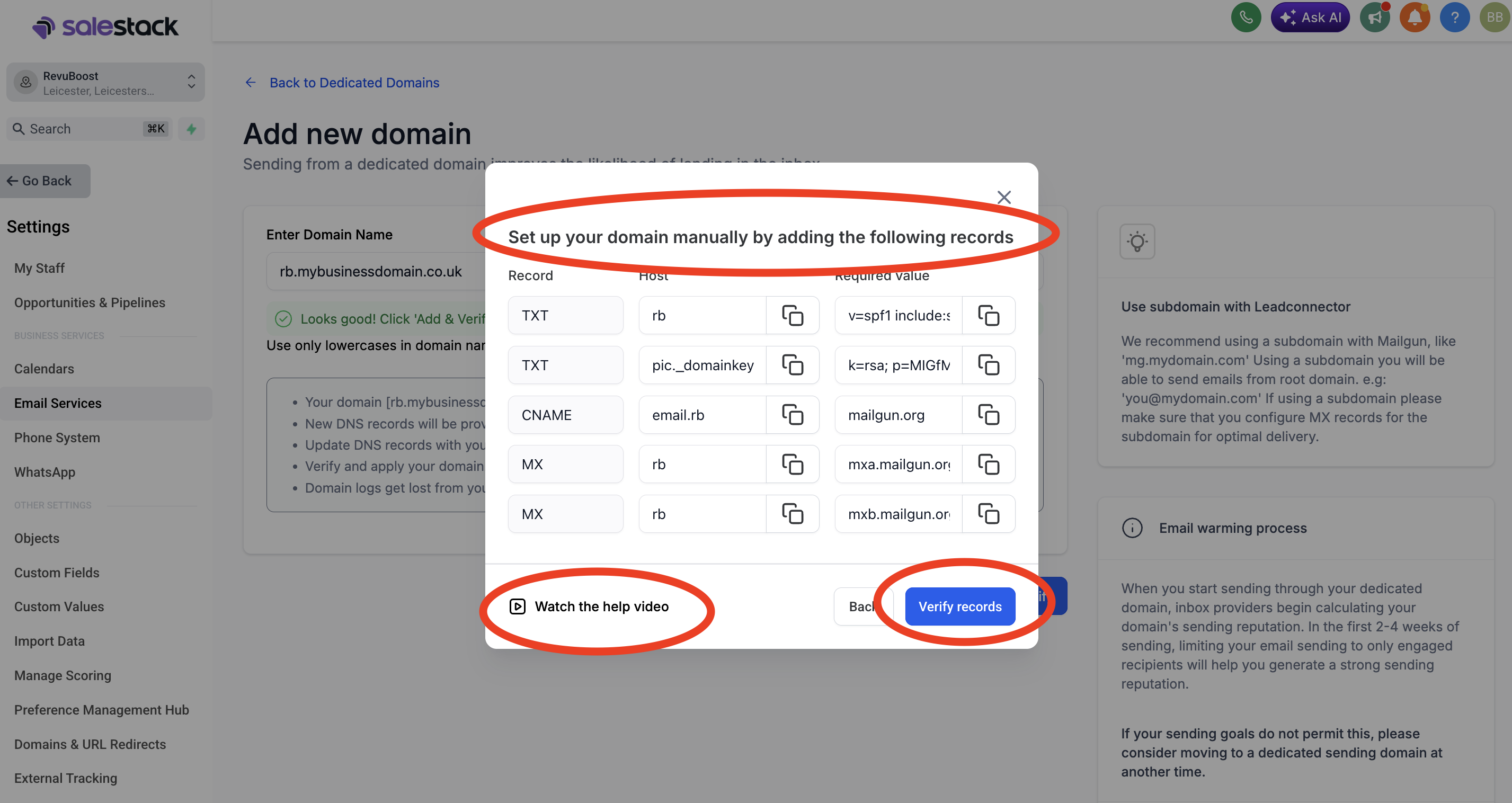The width and height of the screenshot is (1512, 803).
Task: Open Opportunities & Pipelines settings
Action: (x=90, y=302)
